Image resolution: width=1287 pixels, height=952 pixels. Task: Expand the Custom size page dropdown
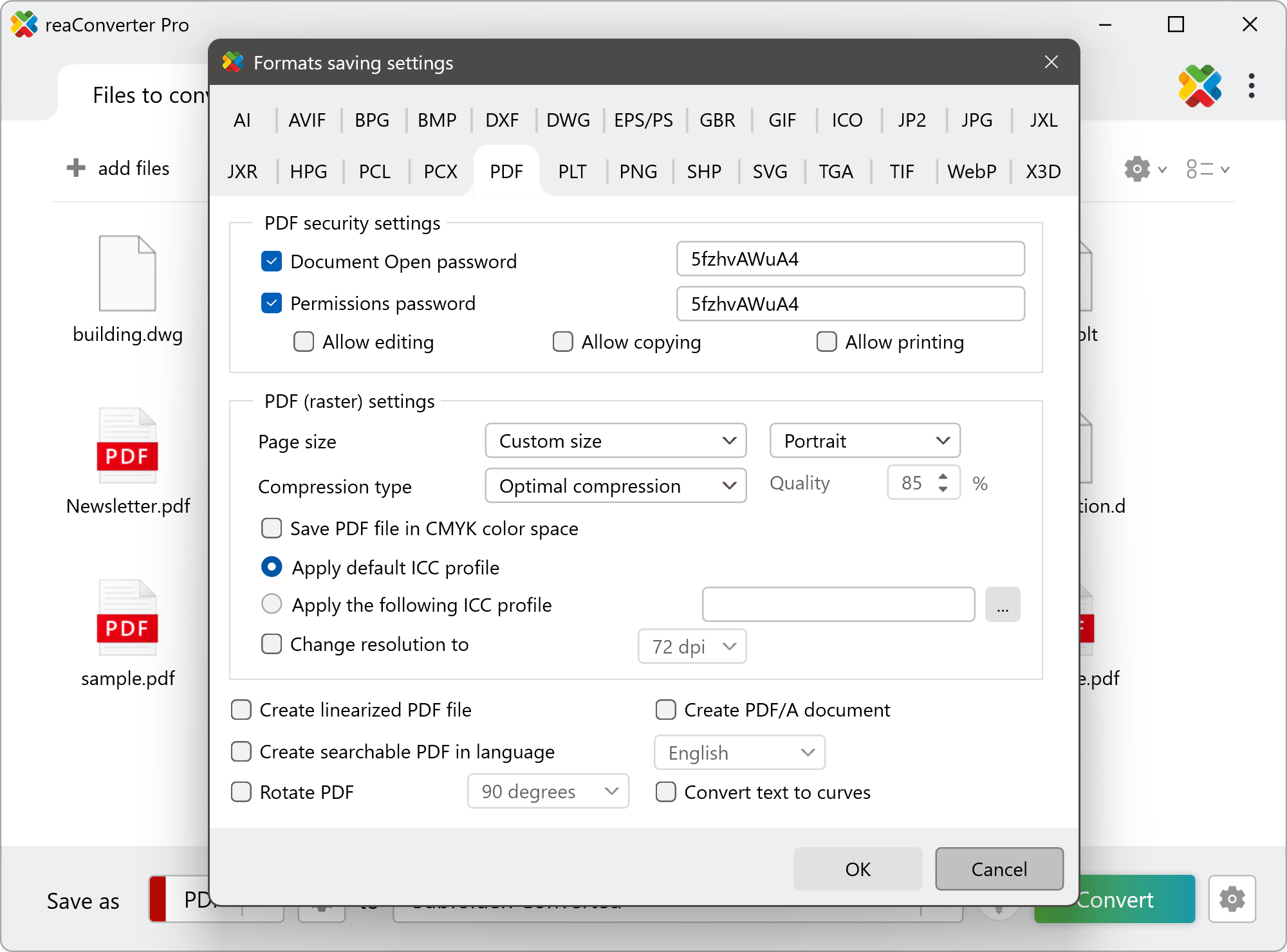(x=615, y=441)
